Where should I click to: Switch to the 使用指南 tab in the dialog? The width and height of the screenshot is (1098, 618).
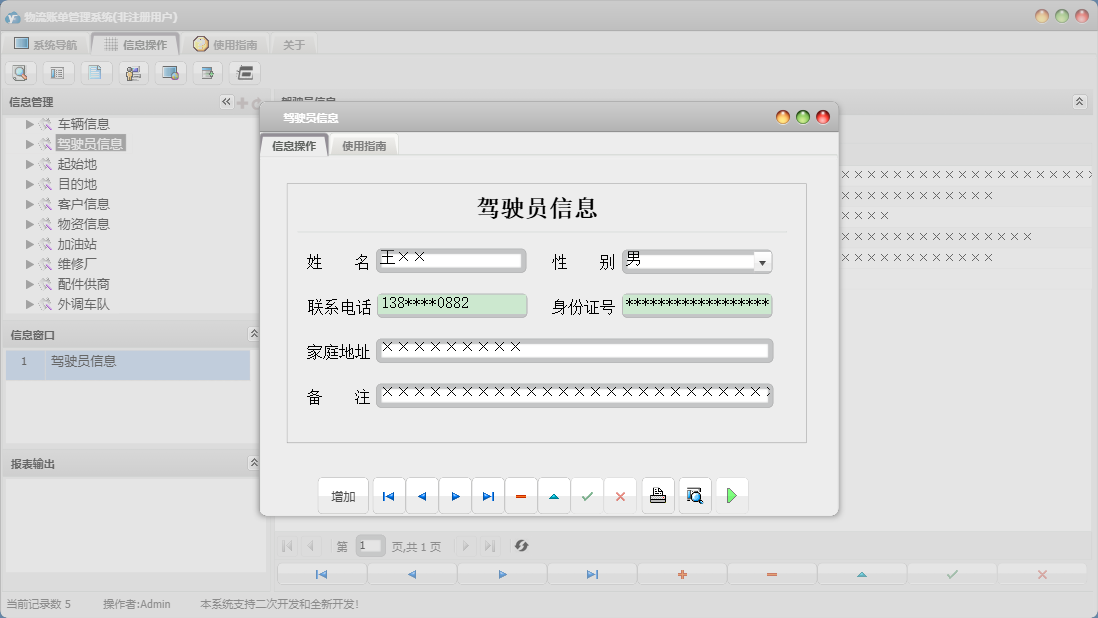click(x=364, y=144)
